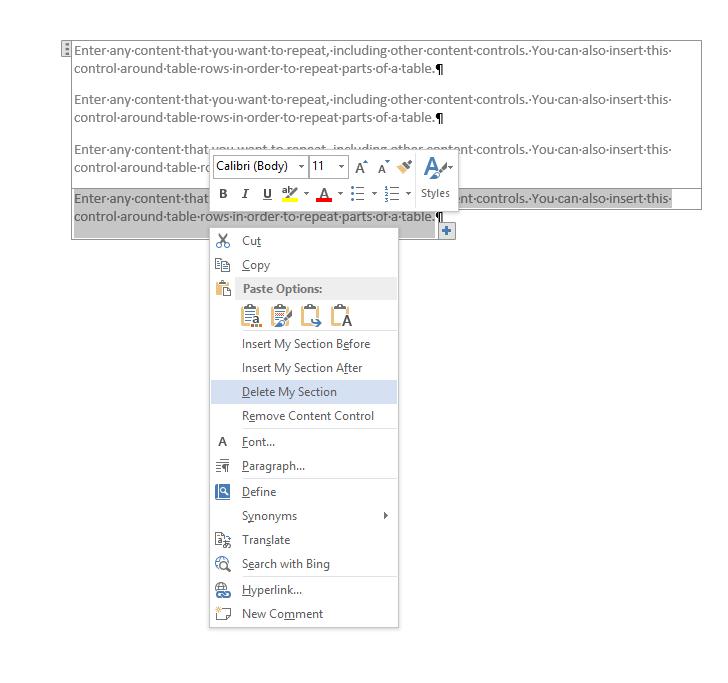728x683 pixels.
Task: Select New Comment menu entry
Action: pyautogui.click(x=304, y=614)
